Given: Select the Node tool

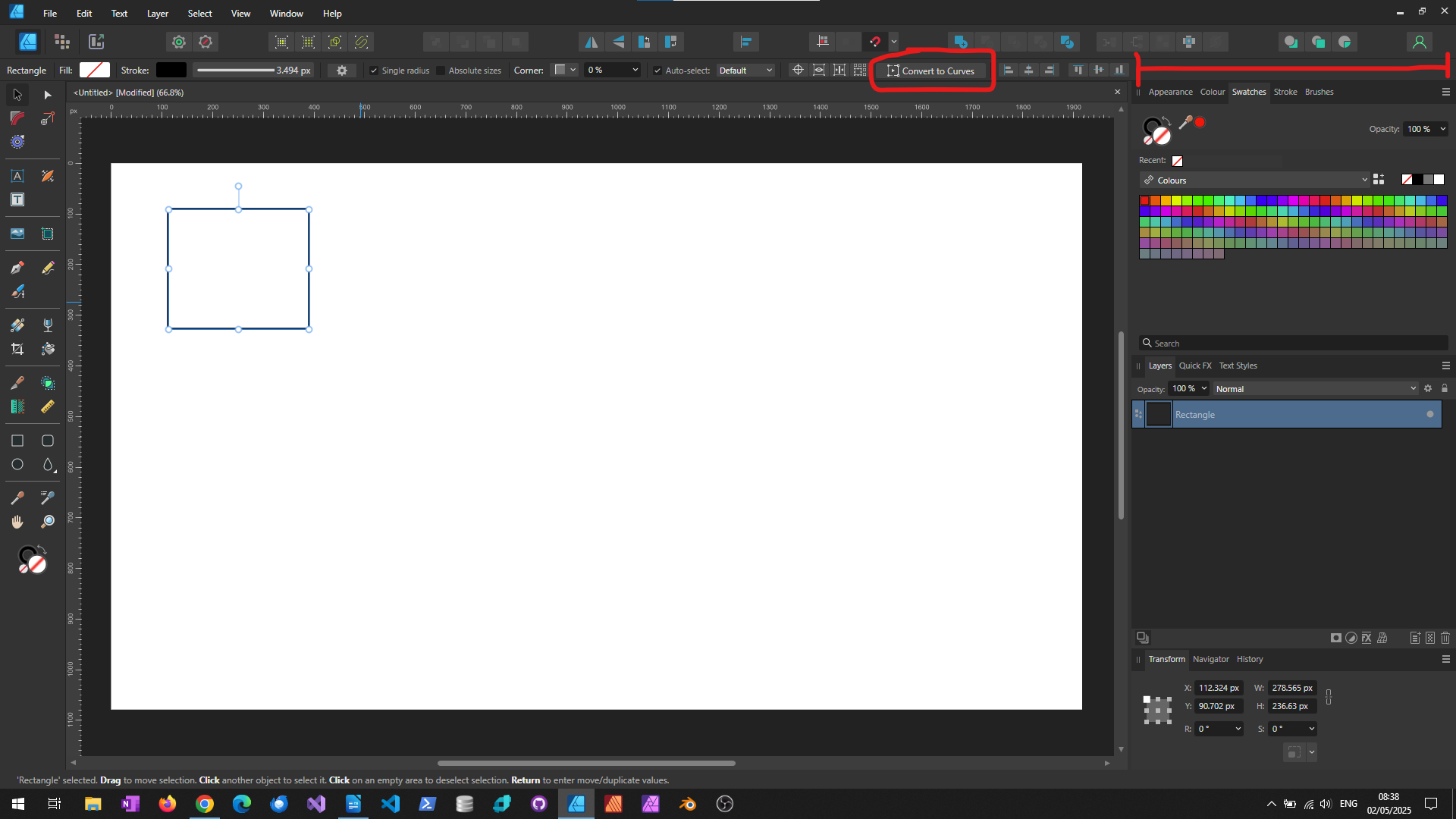Looking at the screenshot, I should point(48,95).
